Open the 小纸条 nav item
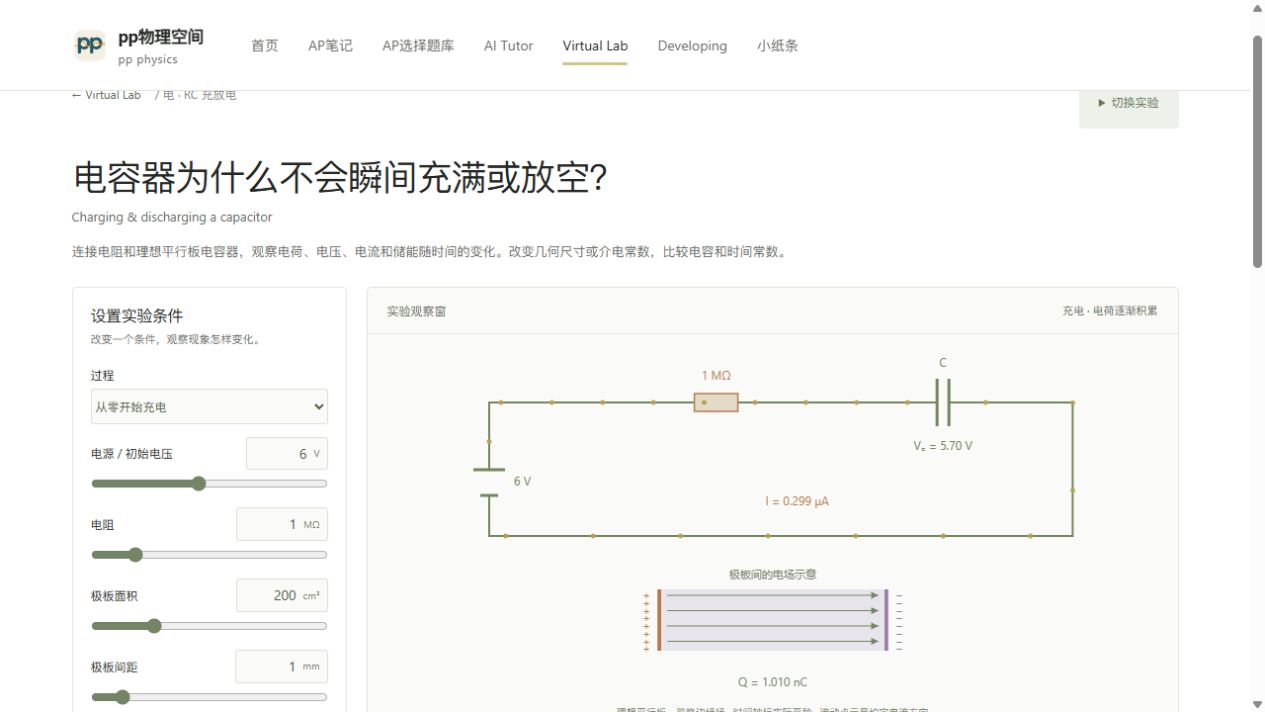This screenshot has height=712, width=1265. [777, 46]
